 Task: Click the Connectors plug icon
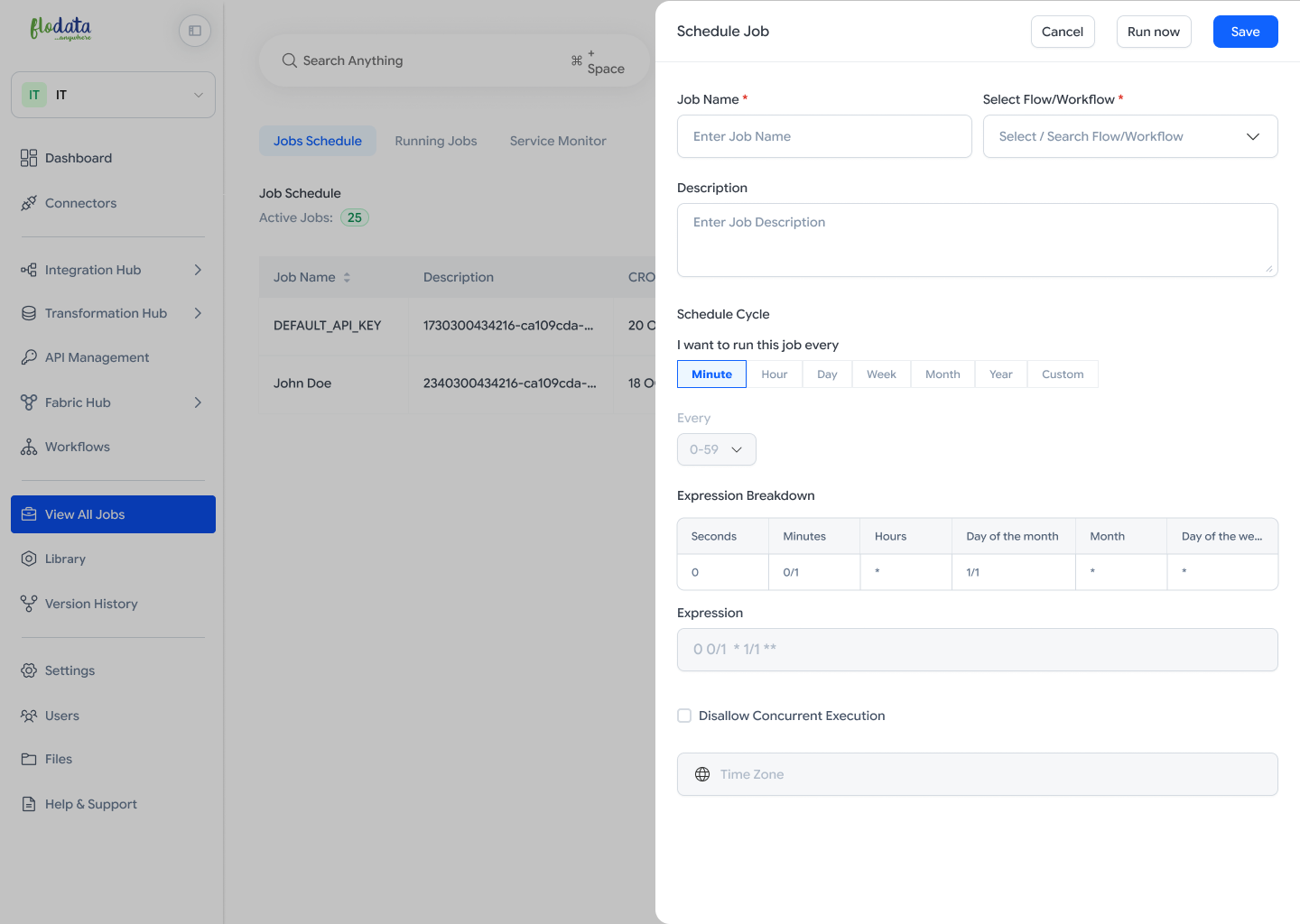click(29, 203)
